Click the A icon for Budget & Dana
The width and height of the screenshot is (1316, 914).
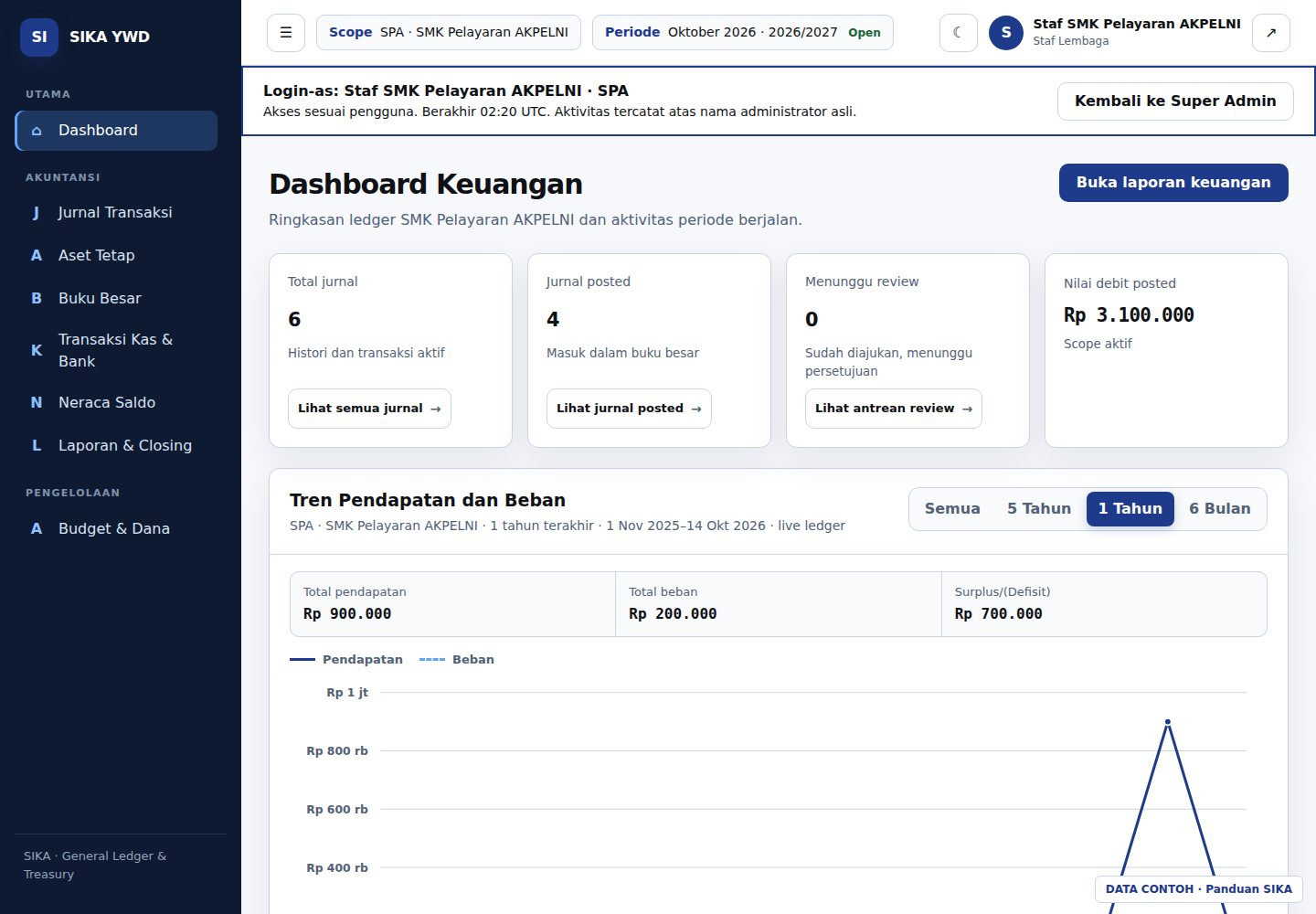coord(37,529)
